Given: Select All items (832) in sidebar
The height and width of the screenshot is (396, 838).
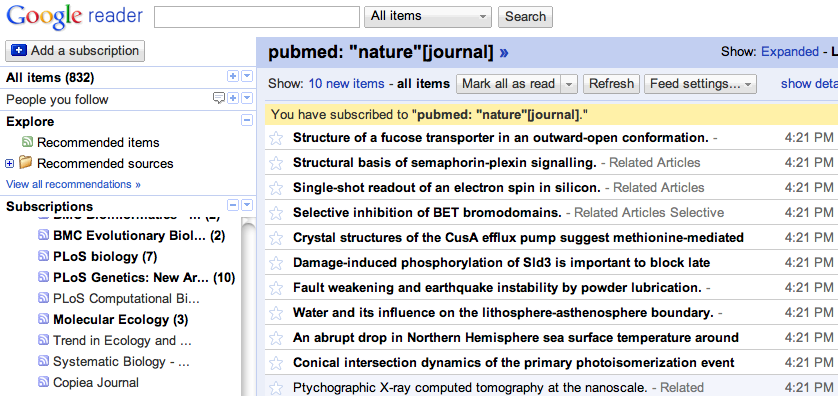Looking at the screenshot, I should 50,78.
